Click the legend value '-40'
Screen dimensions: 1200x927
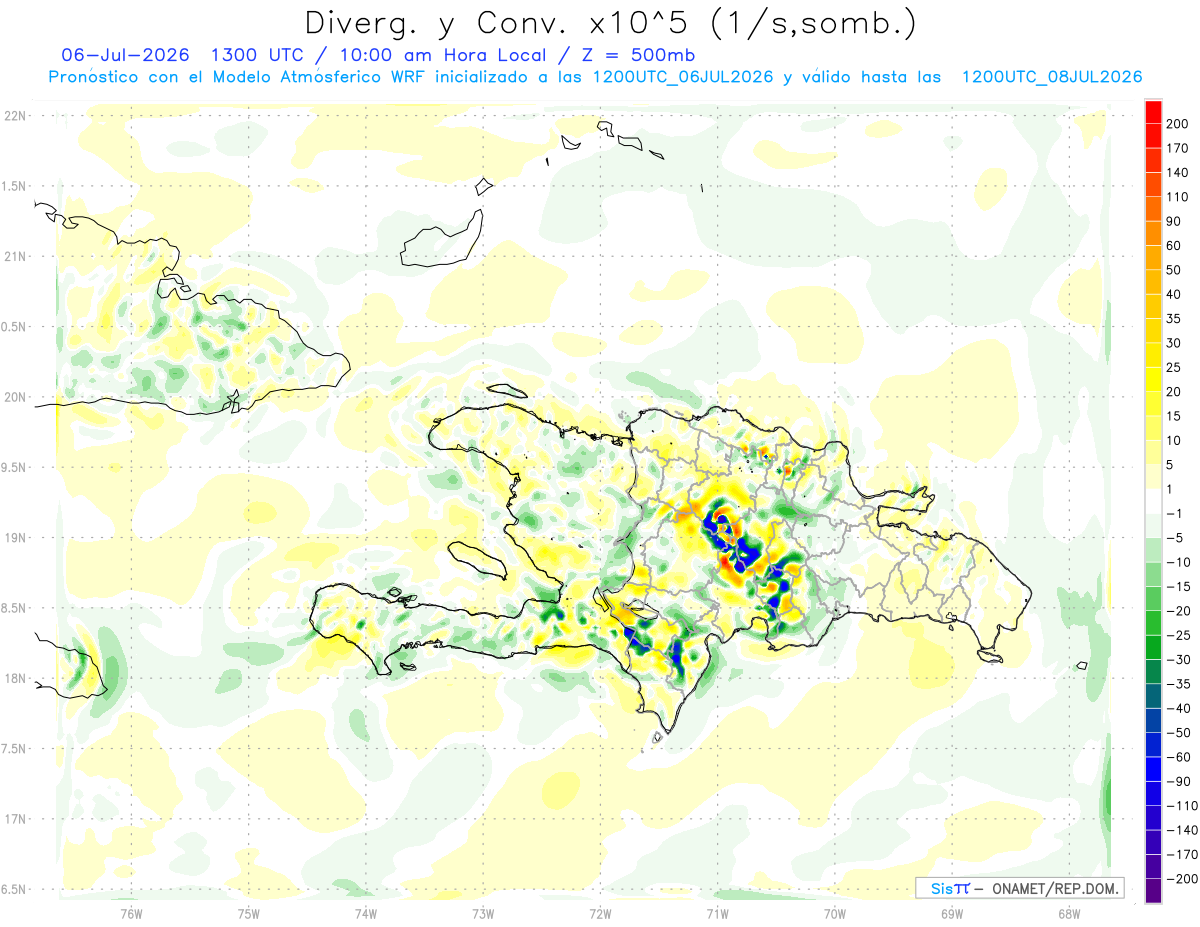(1178, 708)
